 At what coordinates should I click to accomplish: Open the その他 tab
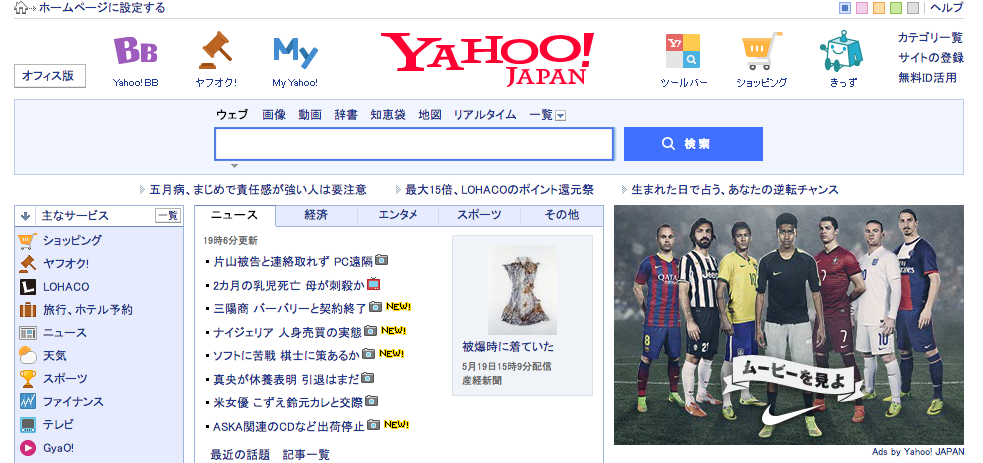point(562,215)
